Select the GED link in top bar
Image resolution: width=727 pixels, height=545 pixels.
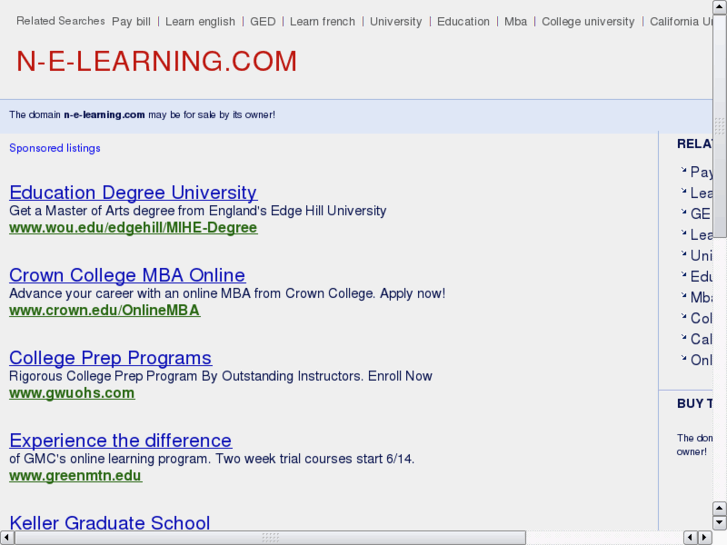coord(262,22)
